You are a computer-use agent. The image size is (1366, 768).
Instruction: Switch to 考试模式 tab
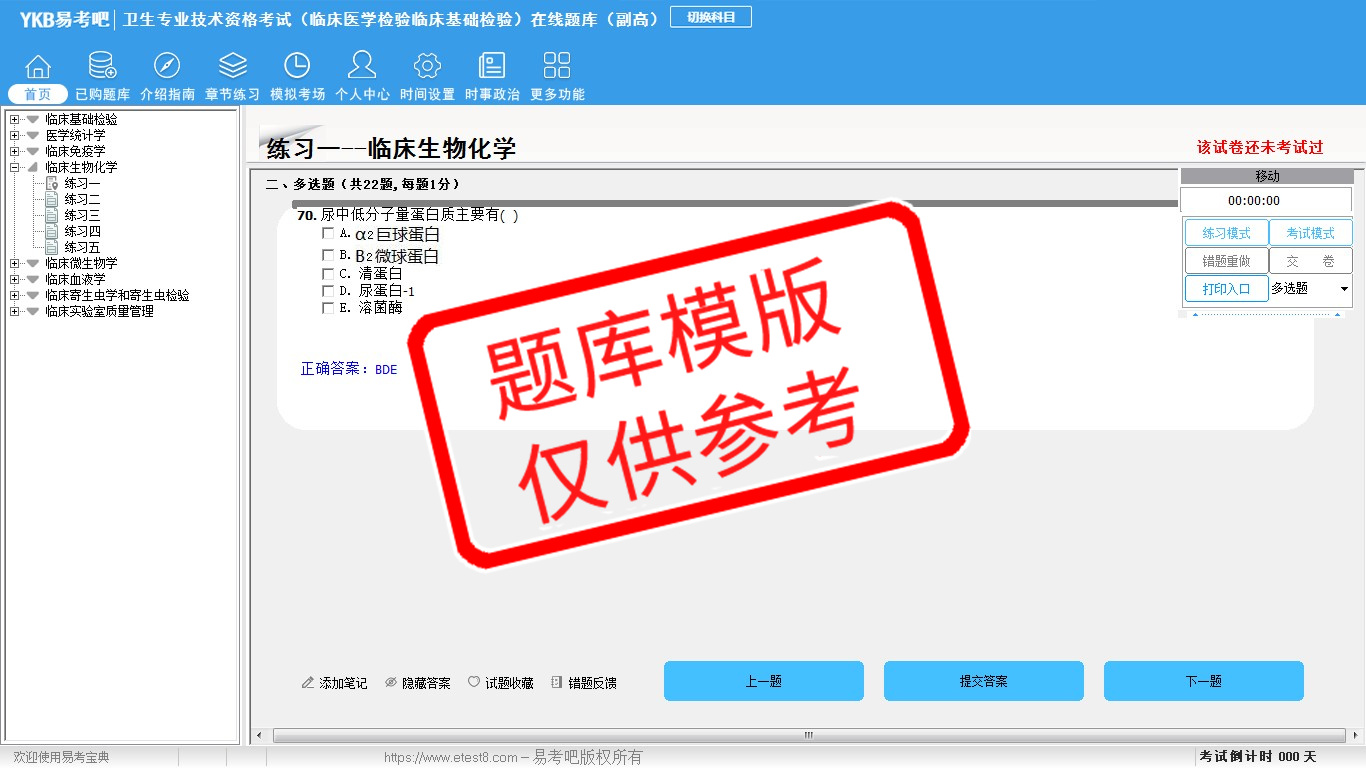point(1310,233)
